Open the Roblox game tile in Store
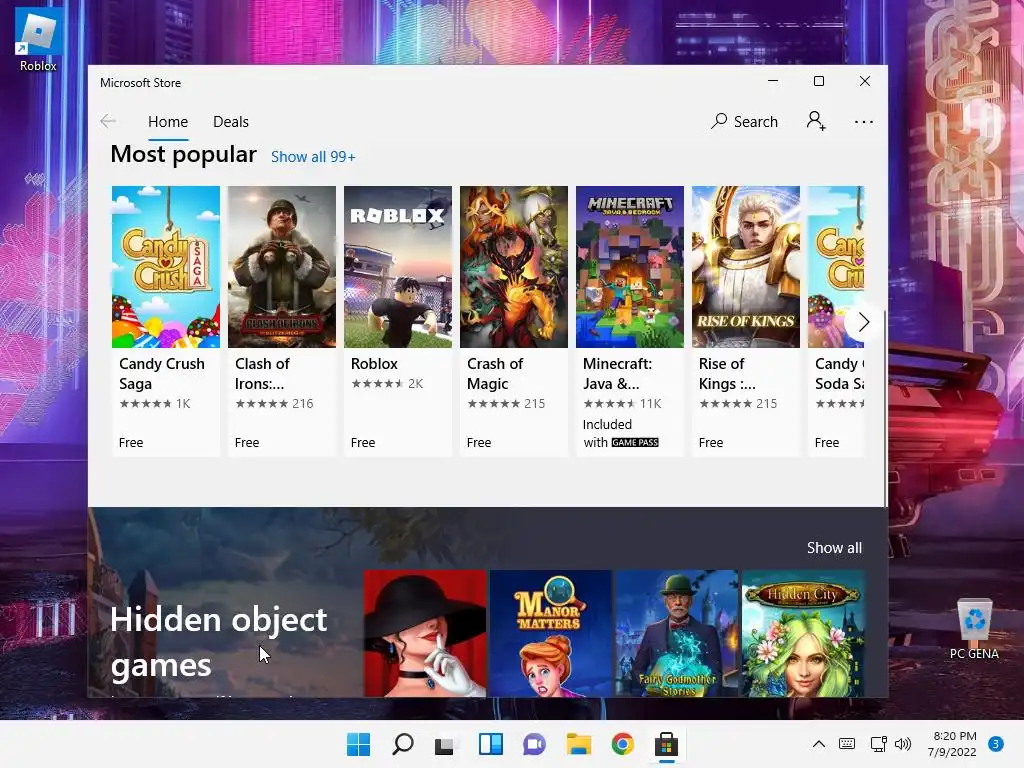The width and height of the screenshot is (1024, 768). [398, 320]
